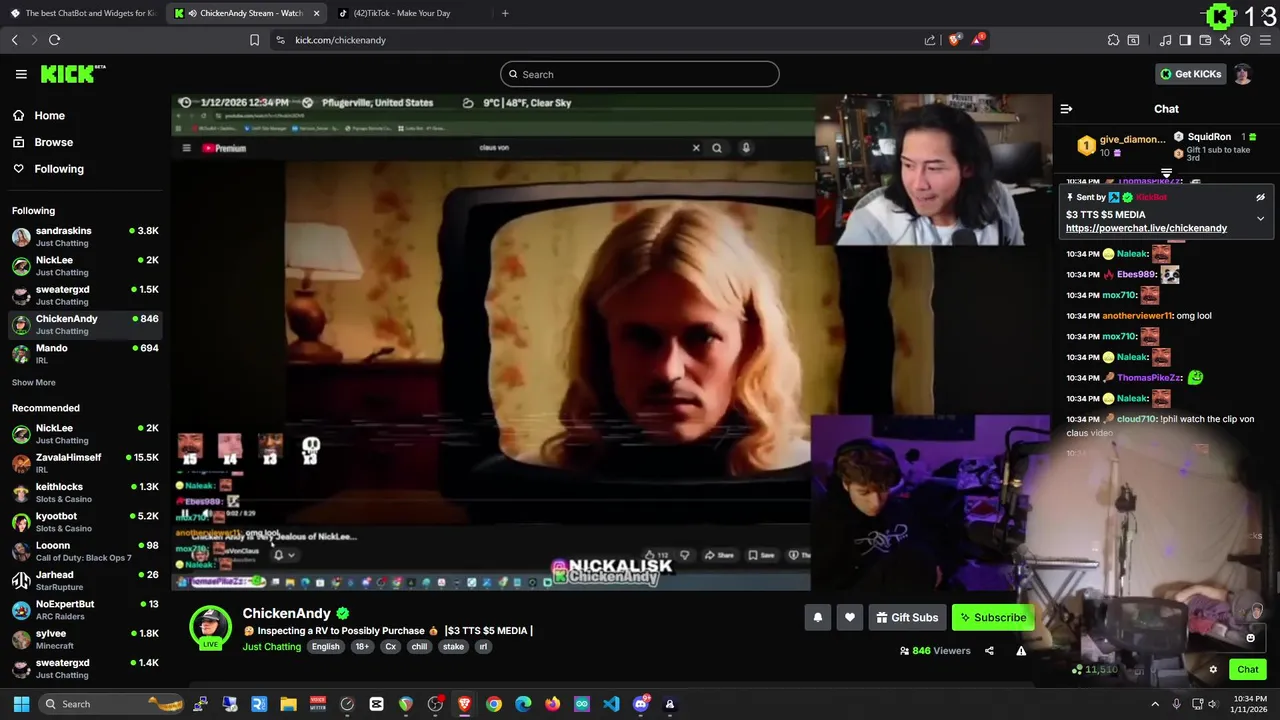
Task: Open the Kick hamburger sidebar menu
Action: (21, 74)
